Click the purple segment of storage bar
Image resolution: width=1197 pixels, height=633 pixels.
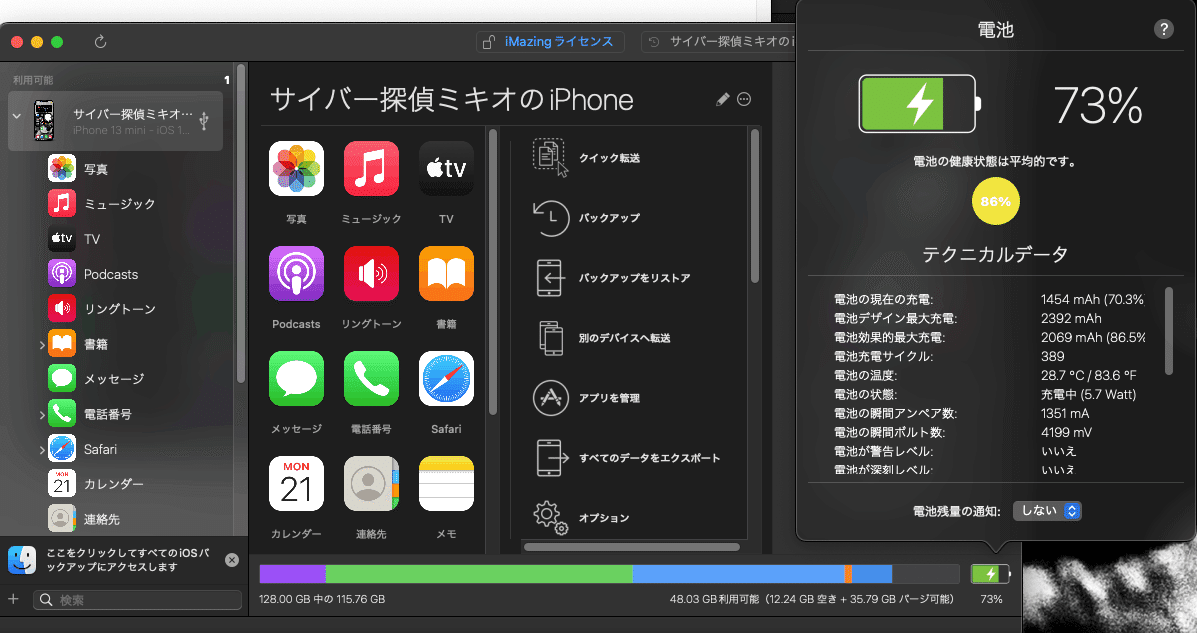coord(292,574)
